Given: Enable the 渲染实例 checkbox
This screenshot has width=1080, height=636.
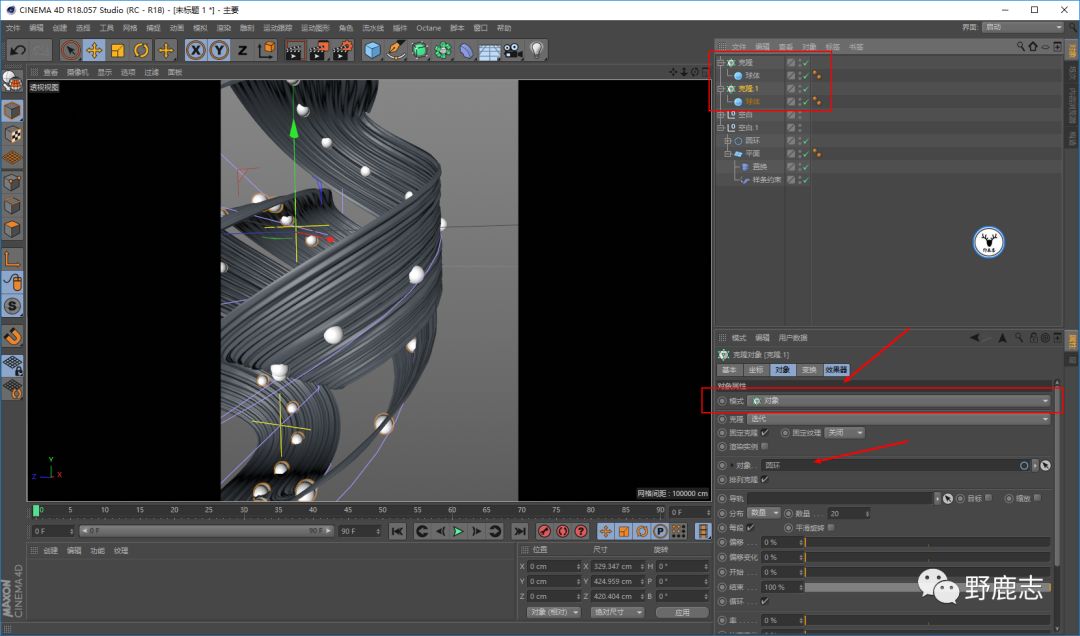Looking at the screenshot, I should [x=765, y=446].
